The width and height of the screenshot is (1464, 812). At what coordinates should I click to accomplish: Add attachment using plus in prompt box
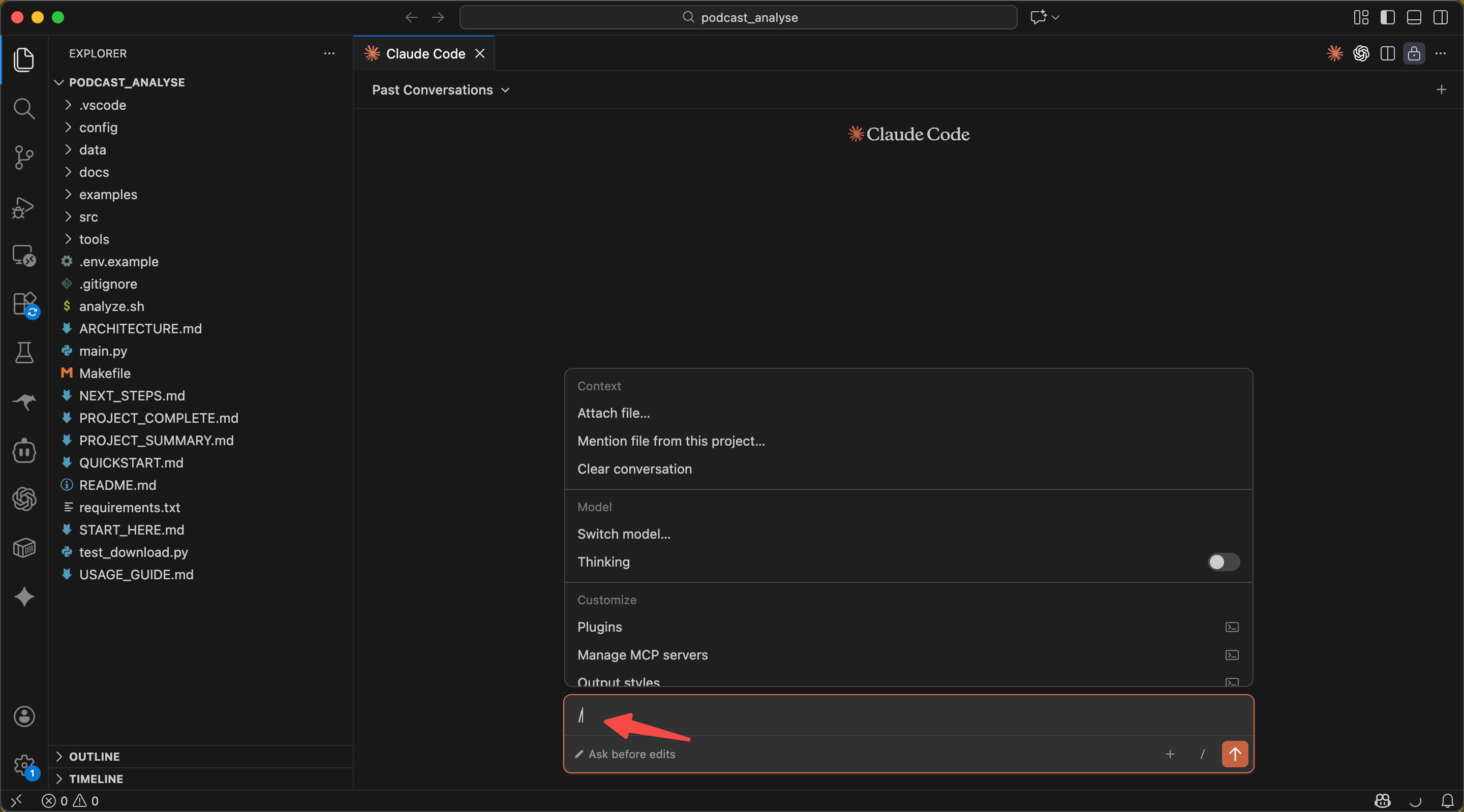coord(1170,754)
